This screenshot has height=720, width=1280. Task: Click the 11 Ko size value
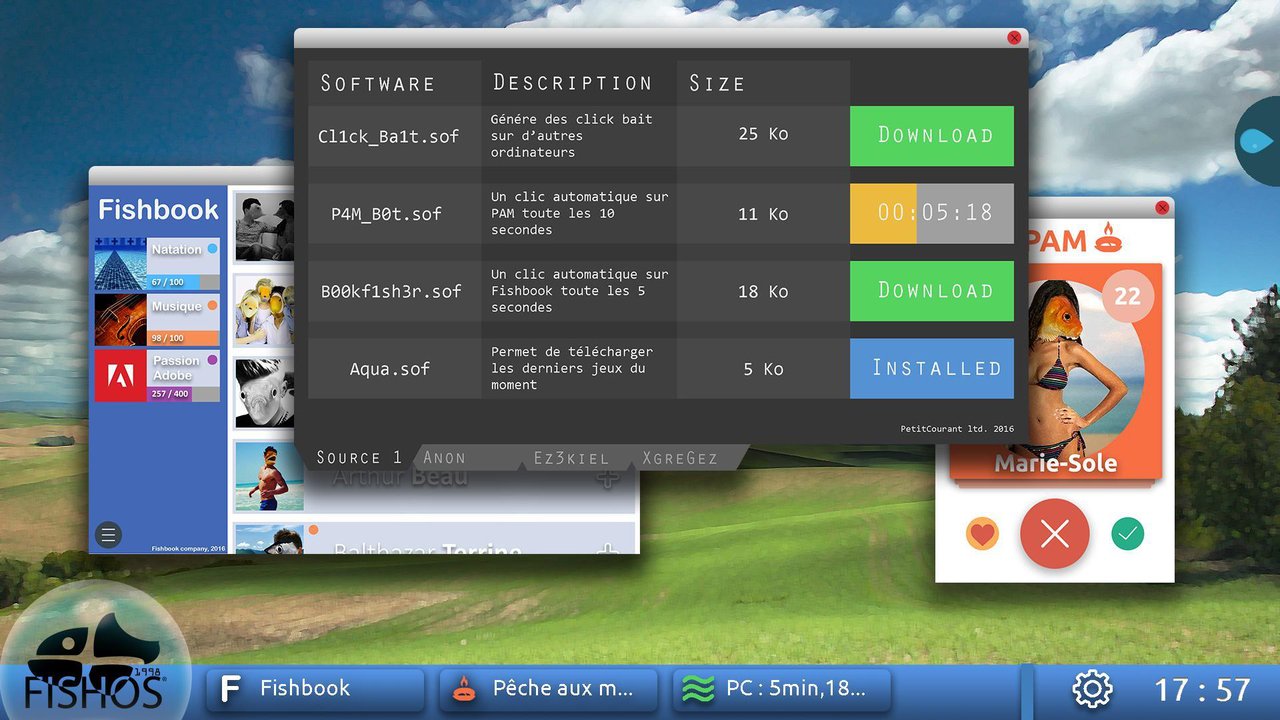coord(763,213)
